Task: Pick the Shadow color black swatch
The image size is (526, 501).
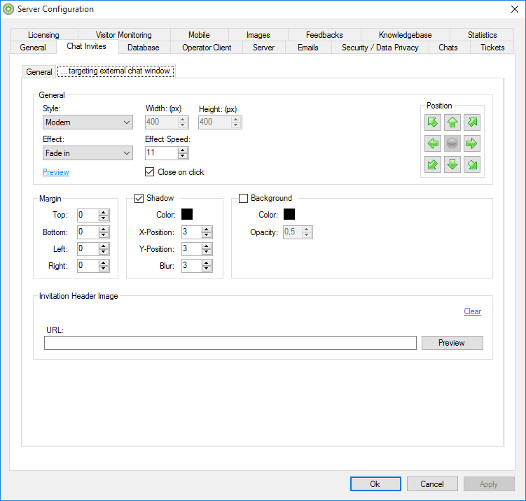Action: [187, 214]
